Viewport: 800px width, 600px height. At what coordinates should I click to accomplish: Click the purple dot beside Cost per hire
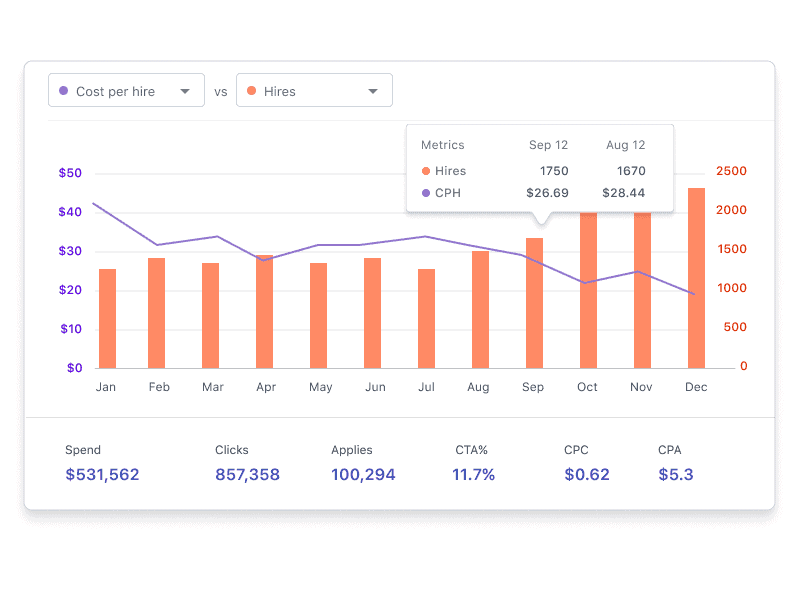click(x=64, y=91)
